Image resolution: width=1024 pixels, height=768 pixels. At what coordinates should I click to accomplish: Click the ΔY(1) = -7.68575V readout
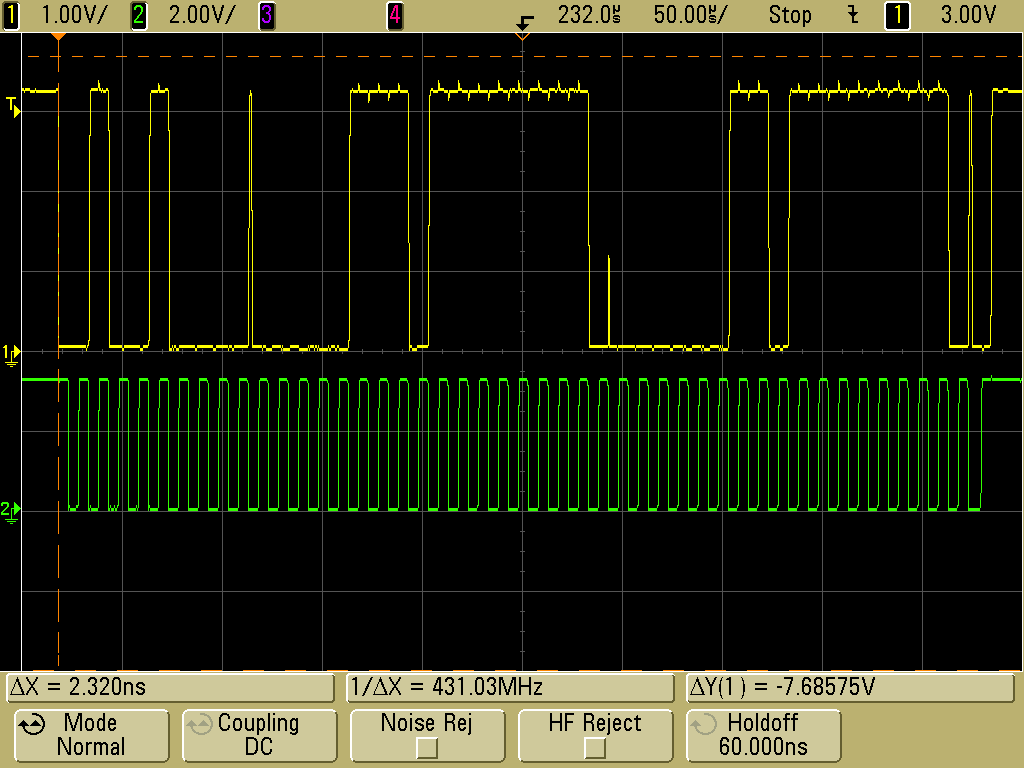(x=850, y=687)
